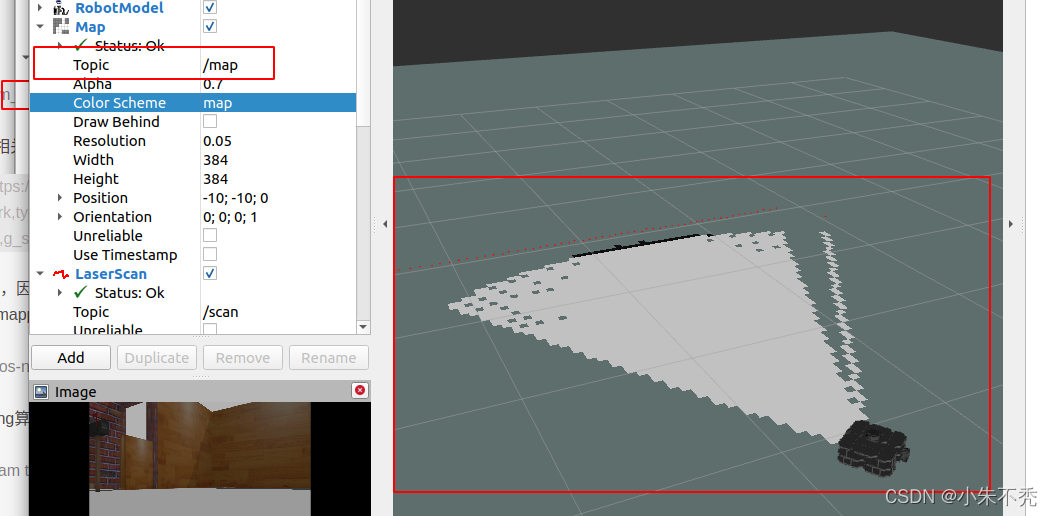Expand the RobotModel tree item
The width and height of the screenshot is (1053, 516).
tap(40, 7)
